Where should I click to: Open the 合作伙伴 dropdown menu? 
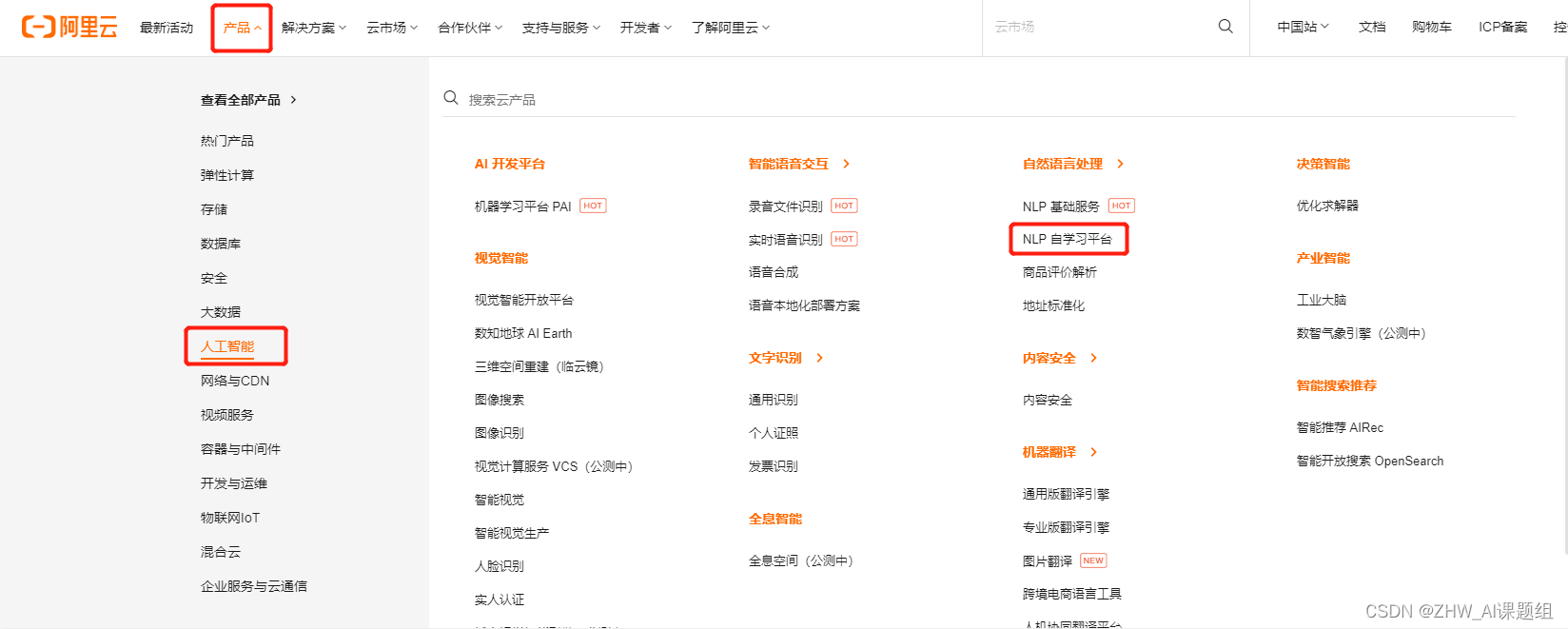[x=470, y=28]
